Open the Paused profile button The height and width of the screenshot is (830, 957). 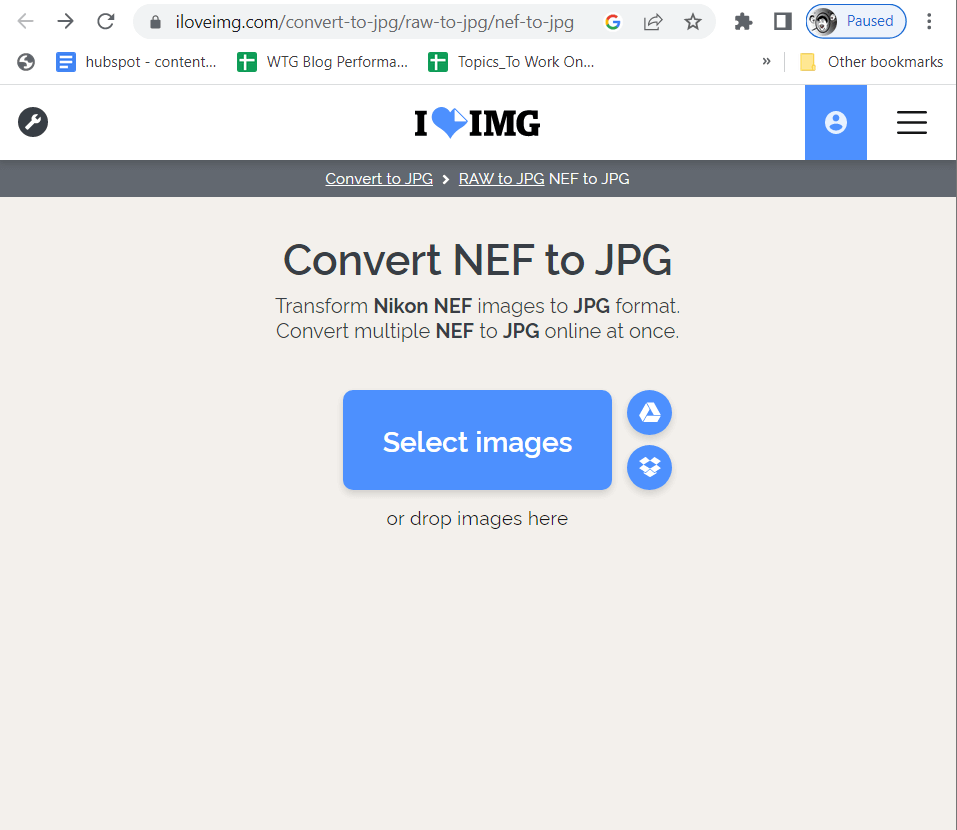[856, 21]
